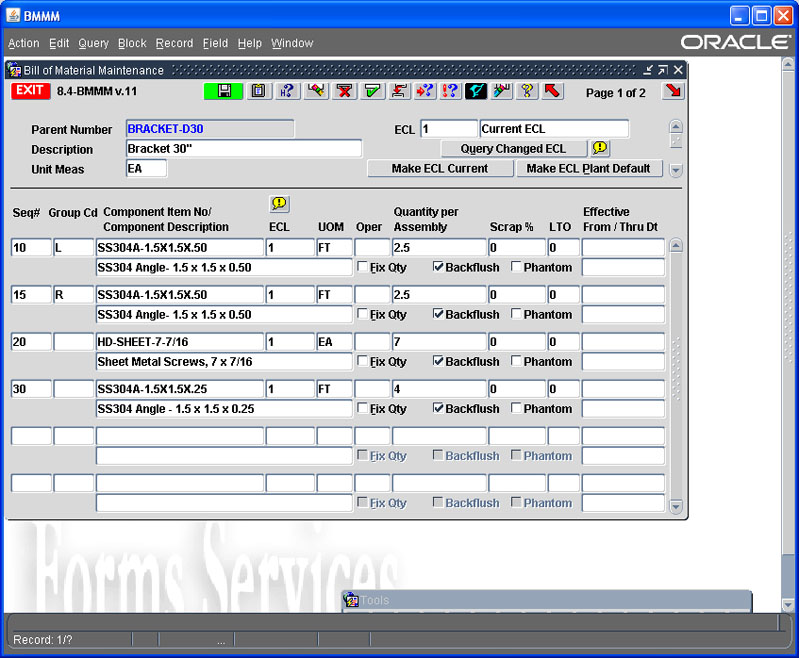
Task: Click the yellow bubble icon beside Query Changed ECL
Action: click(600, 148)
